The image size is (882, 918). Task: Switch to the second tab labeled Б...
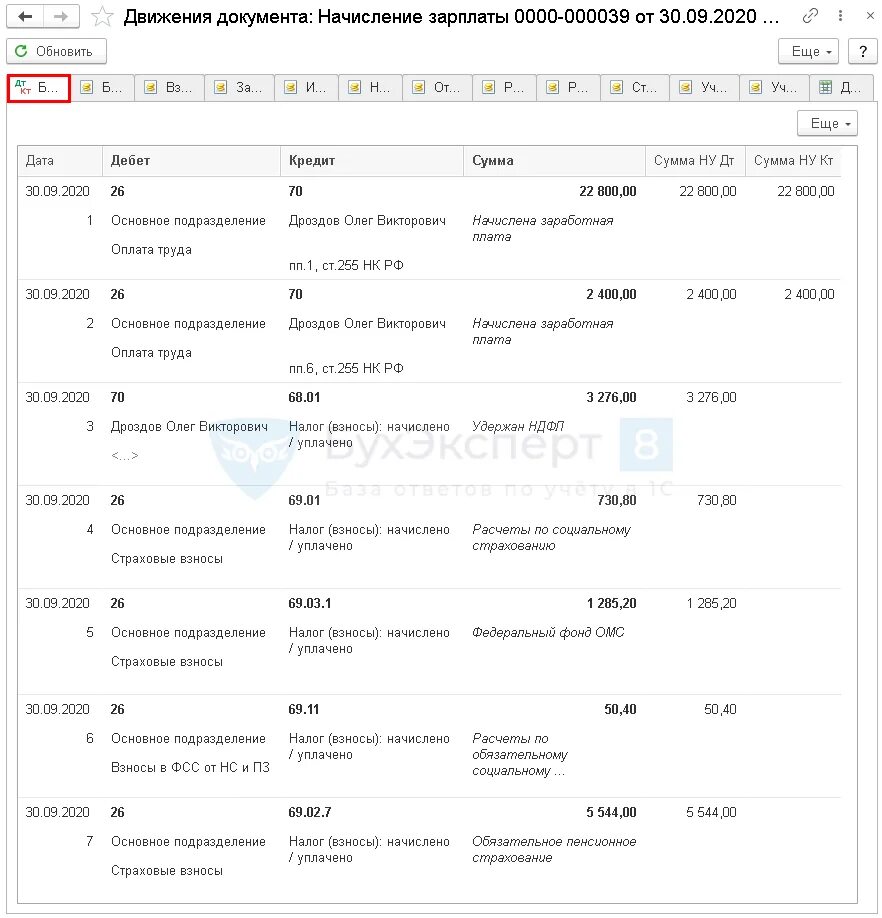102,88
